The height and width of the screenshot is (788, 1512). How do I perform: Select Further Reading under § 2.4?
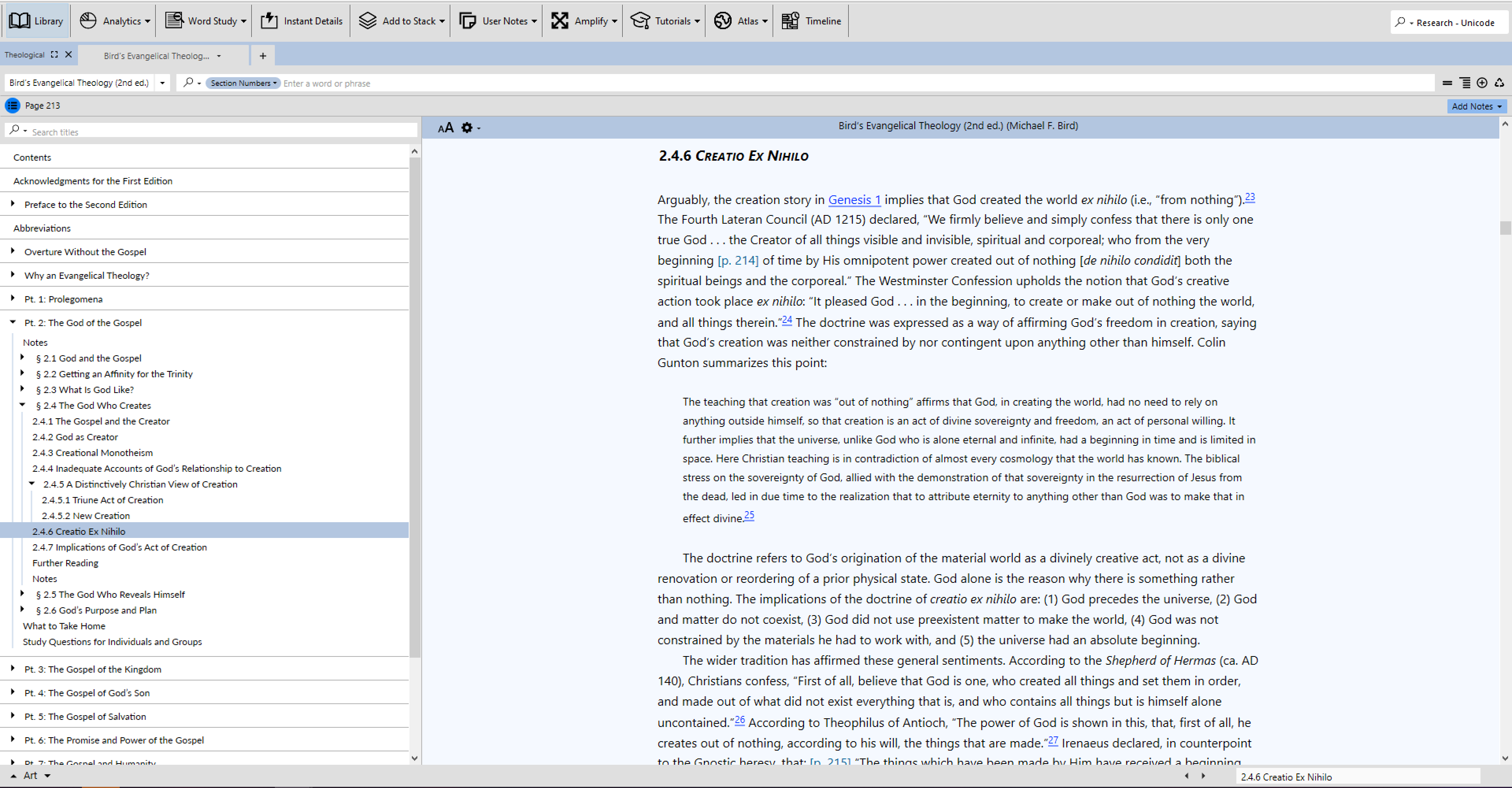[65, 563]
